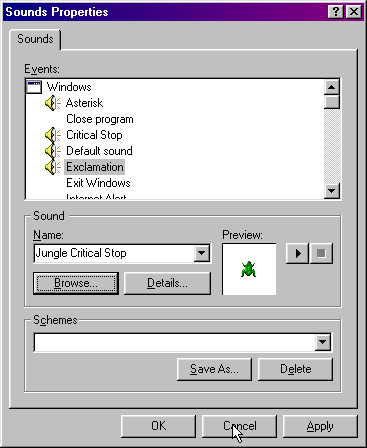This screenshot has height=448, width=367.
Task: Click Apply to save sound changes
Action: [x=320, y=426]
